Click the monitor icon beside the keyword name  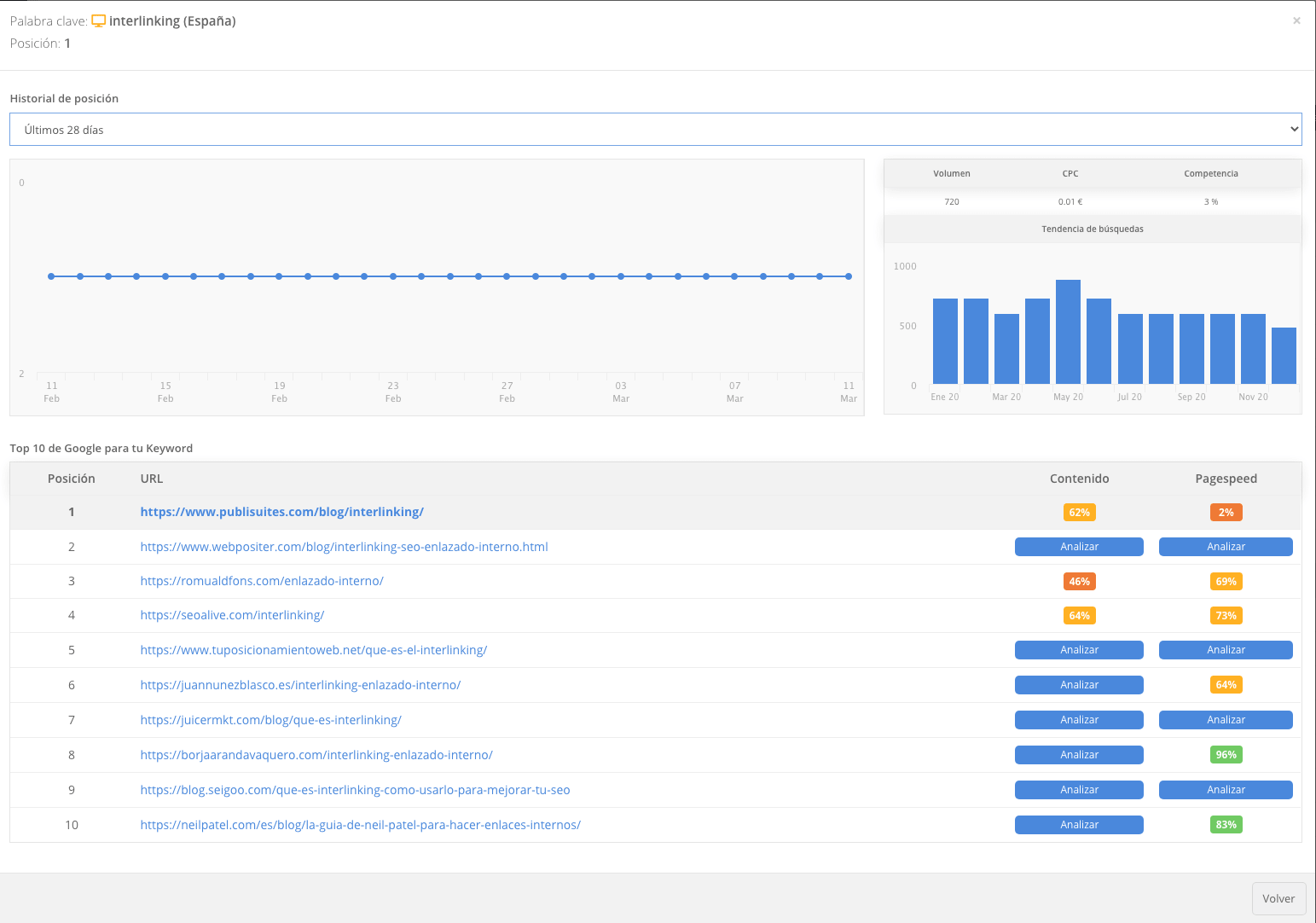(x=98, y=20)
